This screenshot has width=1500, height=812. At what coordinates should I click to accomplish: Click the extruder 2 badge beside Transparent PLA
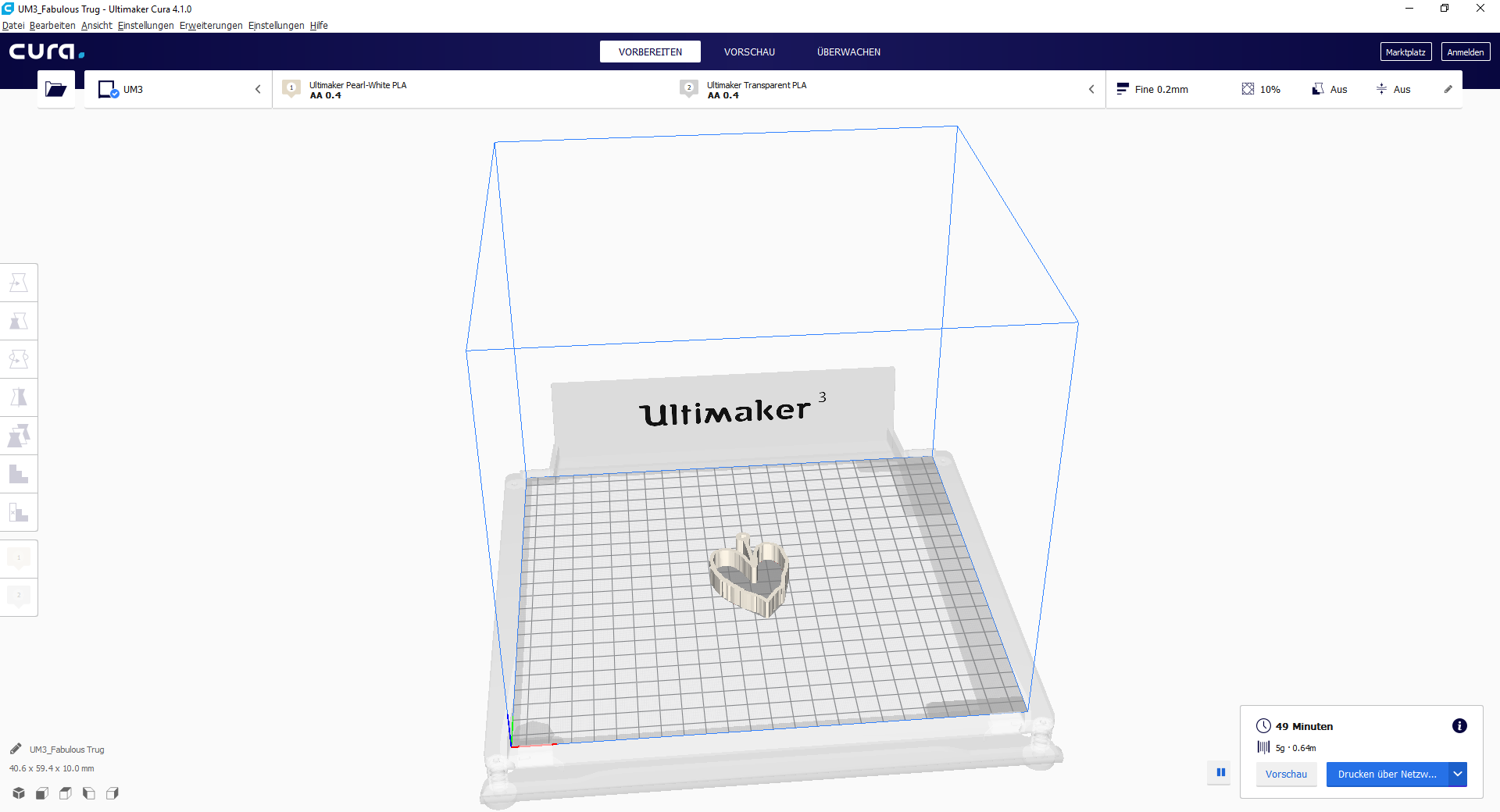[x=689, y=88]
